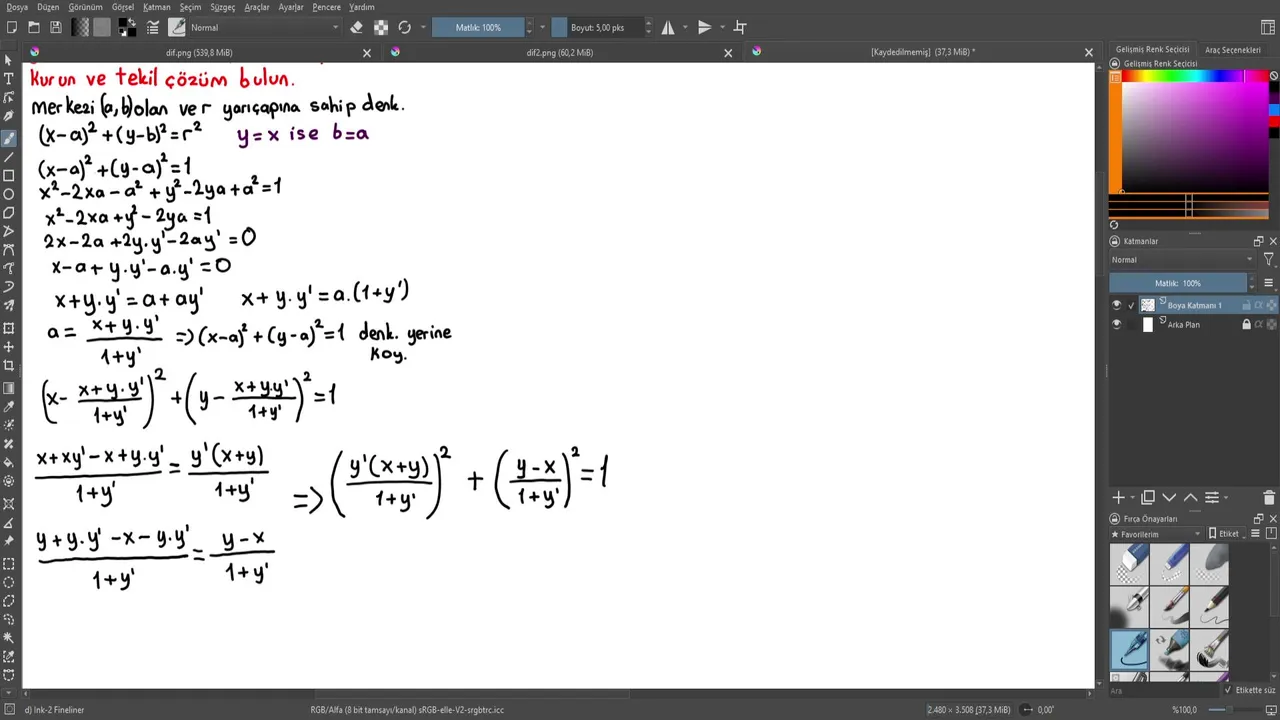Hide the Arka Plan layer

1117,324
